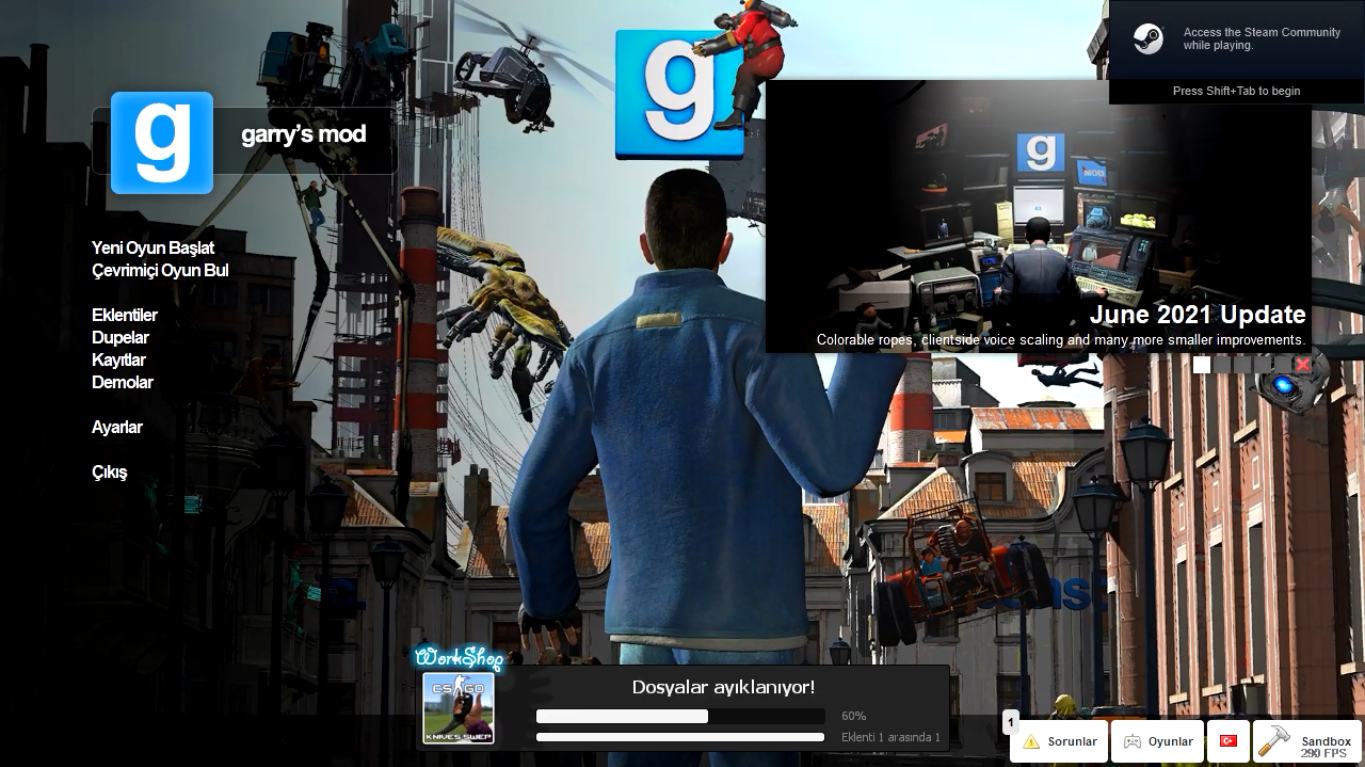Start a new game via Yeni Oyun Başlat
The width and height of the screenshot is (1365, 767).
[x=153, y=248]
